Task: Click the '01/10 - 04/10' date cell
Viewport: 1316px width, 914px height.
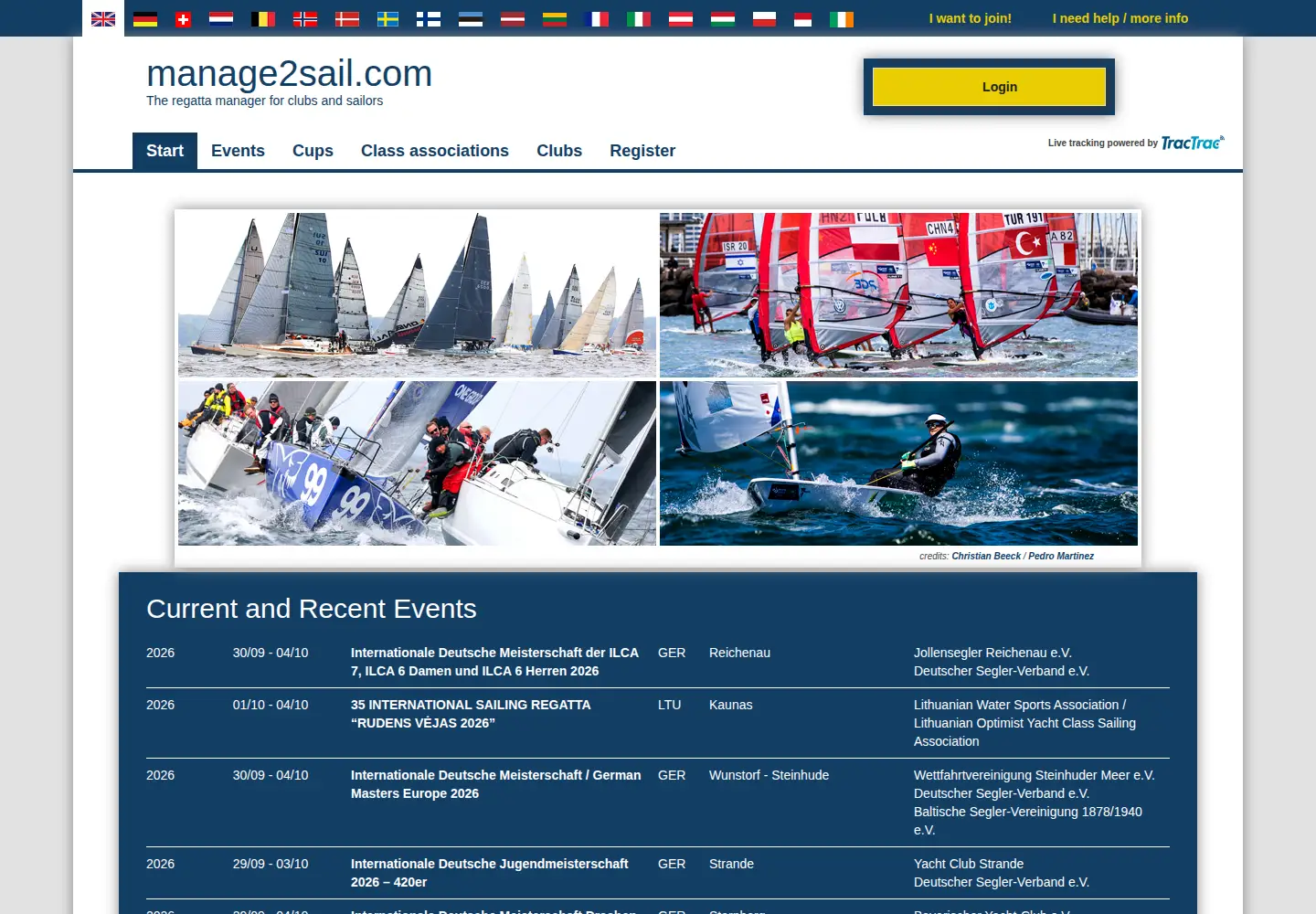Action: click(x=271, y=705)
